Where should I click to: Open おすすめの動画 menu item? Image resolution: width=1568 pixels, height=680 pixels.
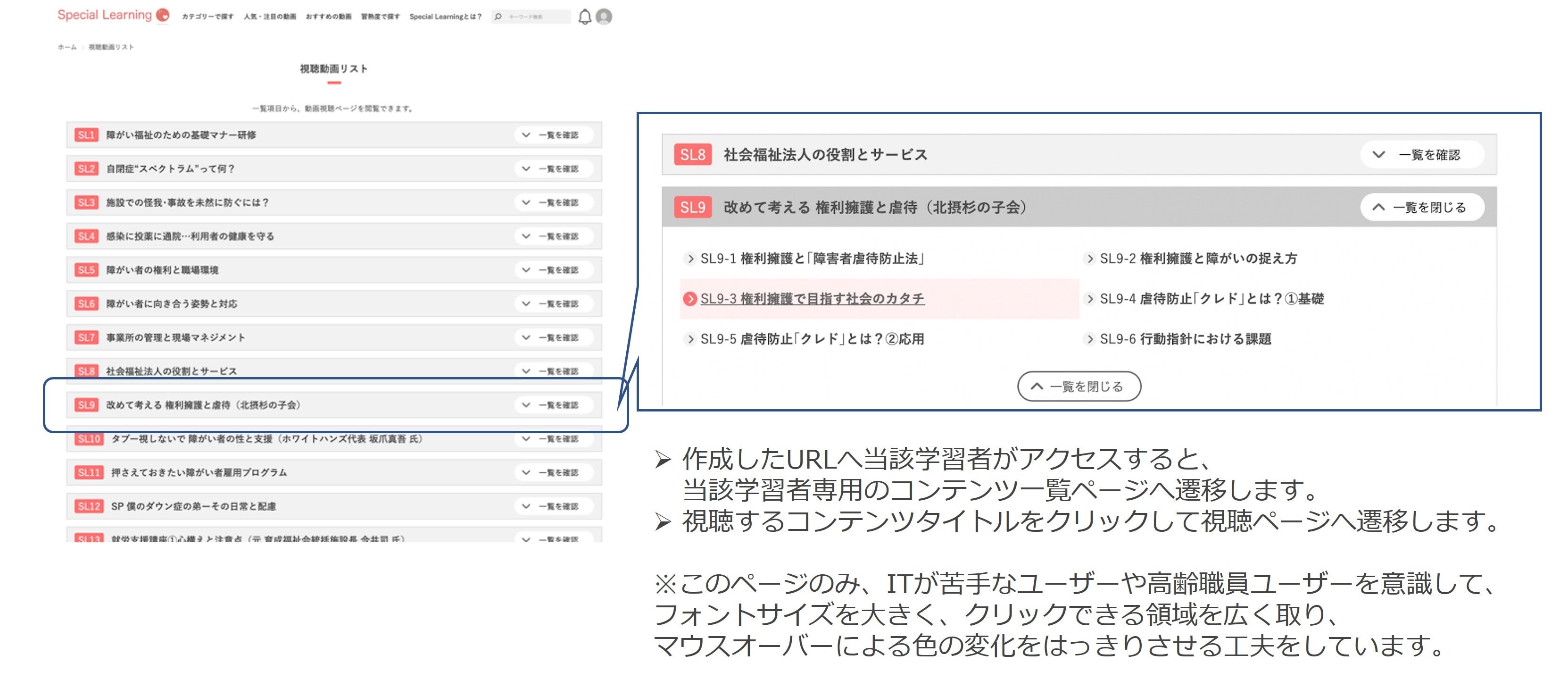tap(328, 17)
